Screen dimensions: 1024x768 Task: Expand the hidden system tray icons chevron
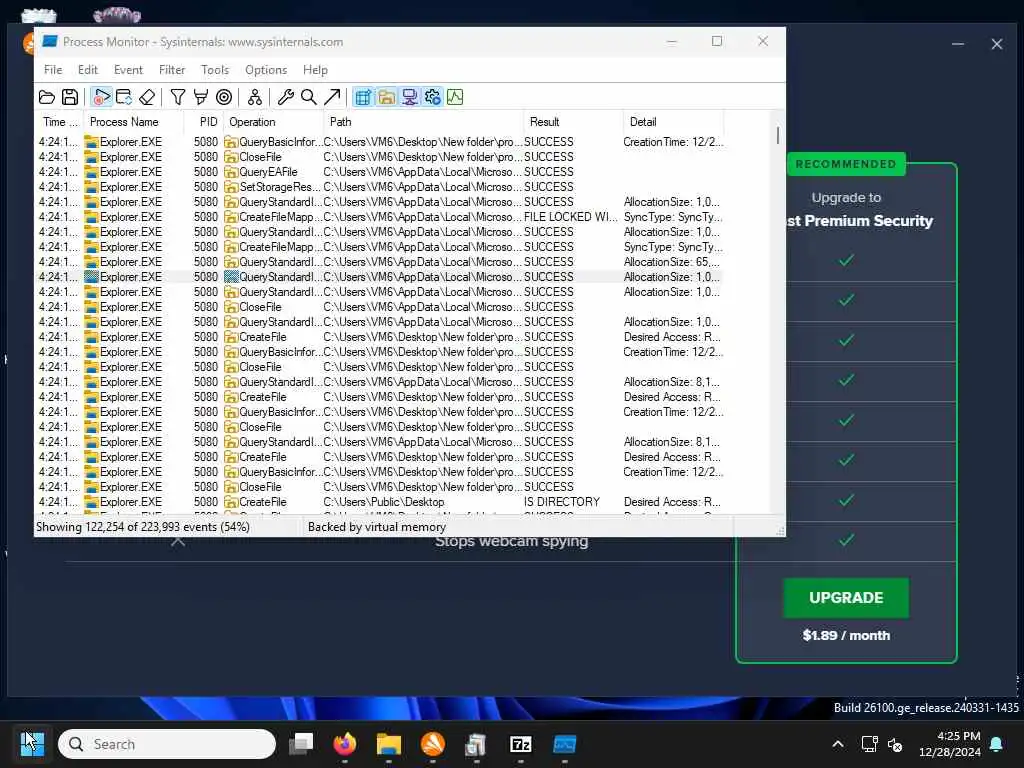tap(838, 744)
